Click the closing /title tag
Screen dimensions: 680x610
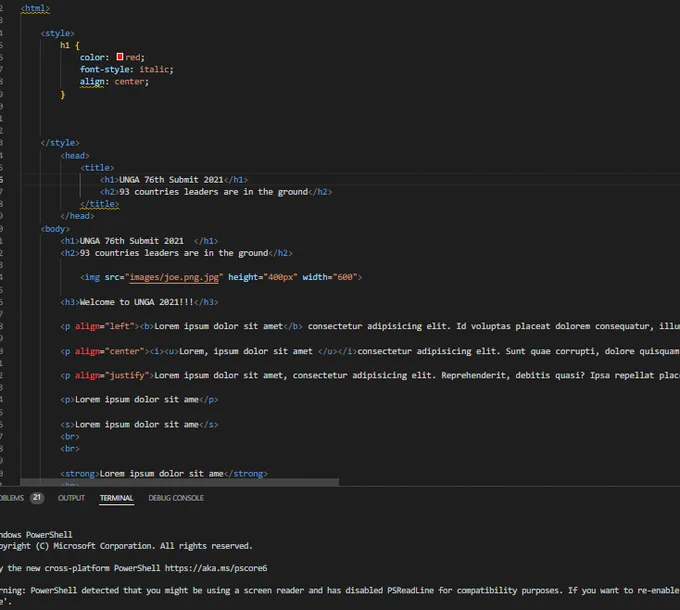click(99, 204)
